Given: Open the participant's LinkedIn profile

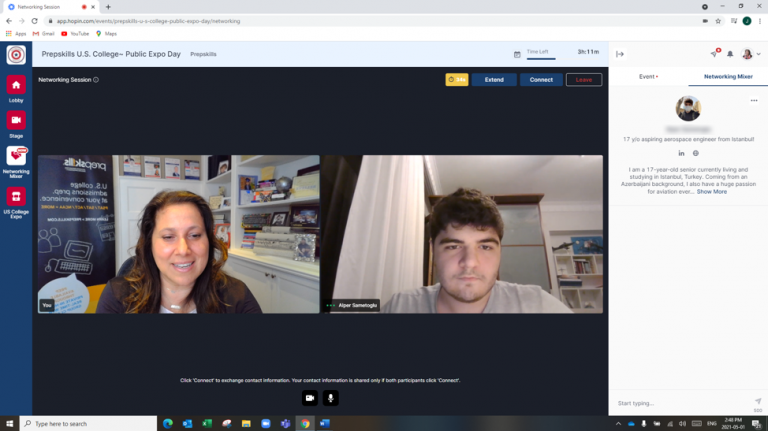Looking at the screenshot, I should [x=681, y=153].
